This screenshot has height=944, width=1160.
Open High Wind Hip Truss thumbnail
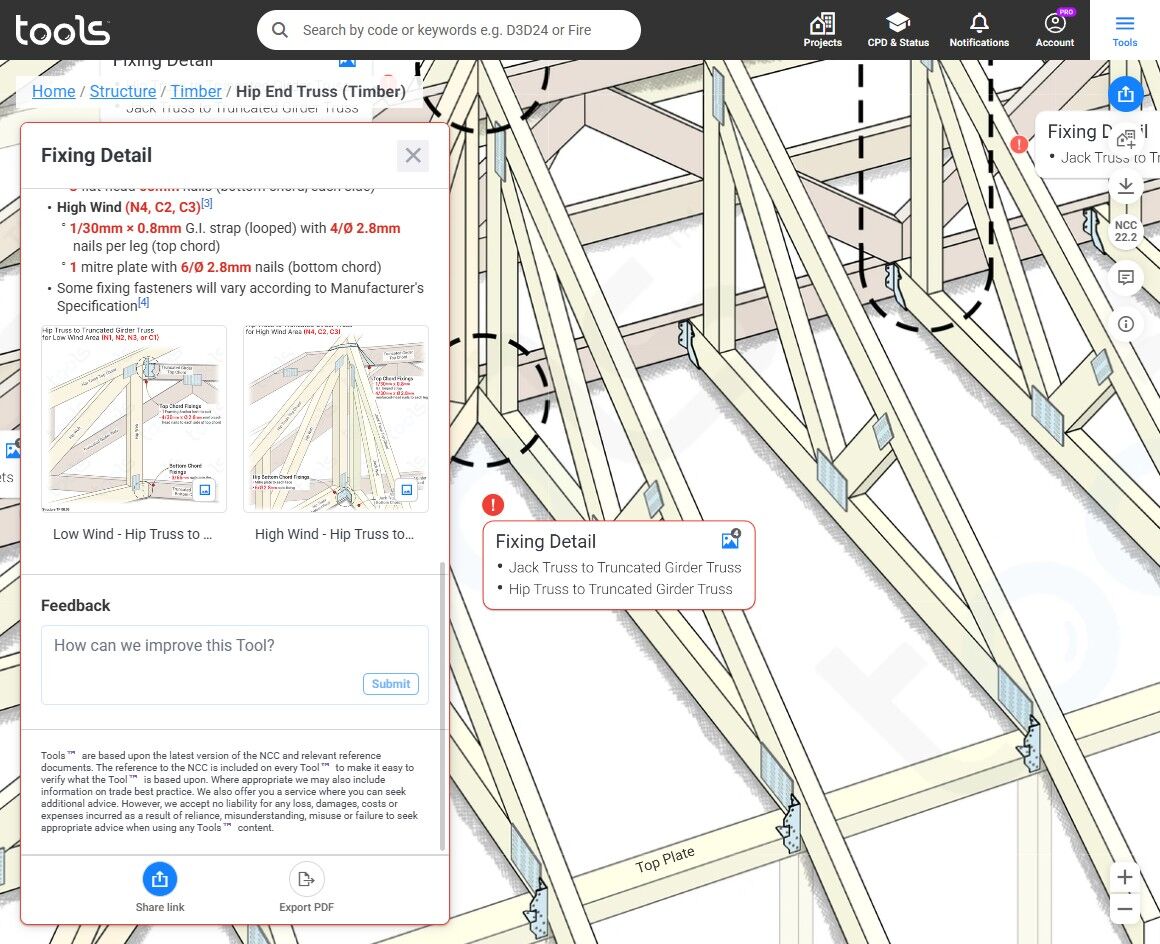click(336, 419)
